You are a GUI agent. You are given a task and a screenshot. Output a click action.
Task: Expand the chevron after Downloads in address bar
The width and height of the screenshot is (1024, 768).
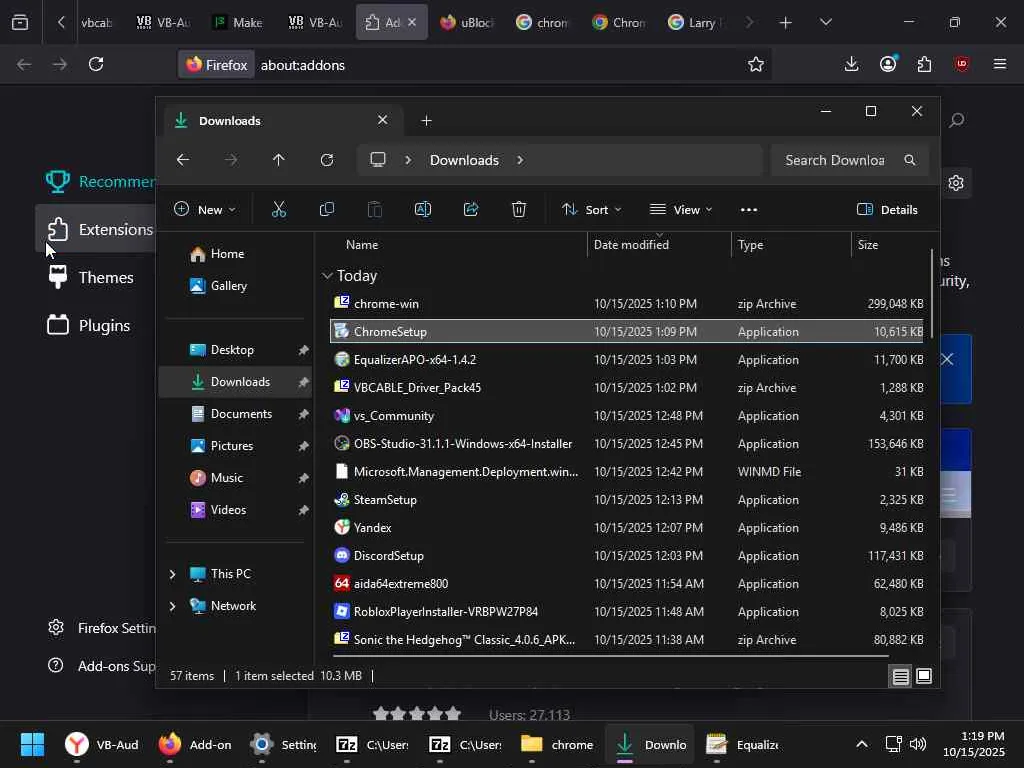(520, 160)
